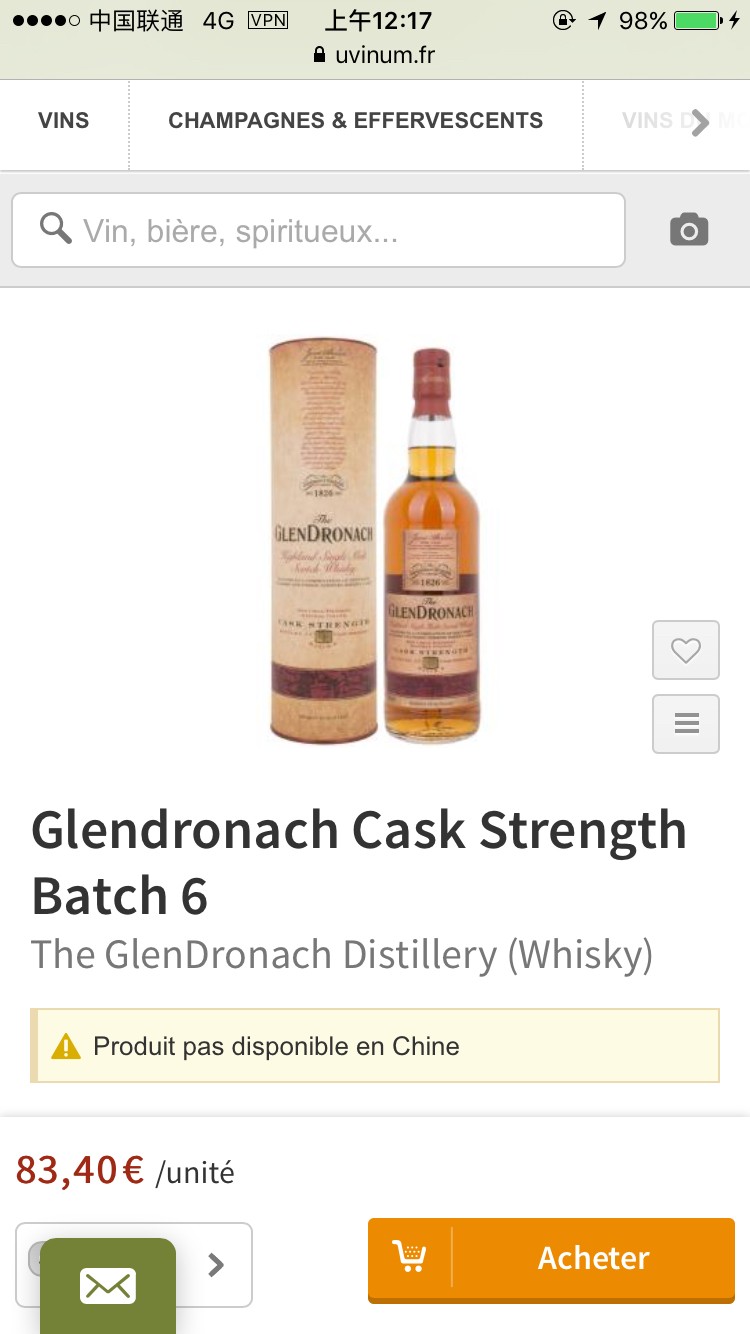The width and height of the screenshot is (750, 1334).
Task: Add whisky to favorites with heart icon
Action: tap(686, 651)
